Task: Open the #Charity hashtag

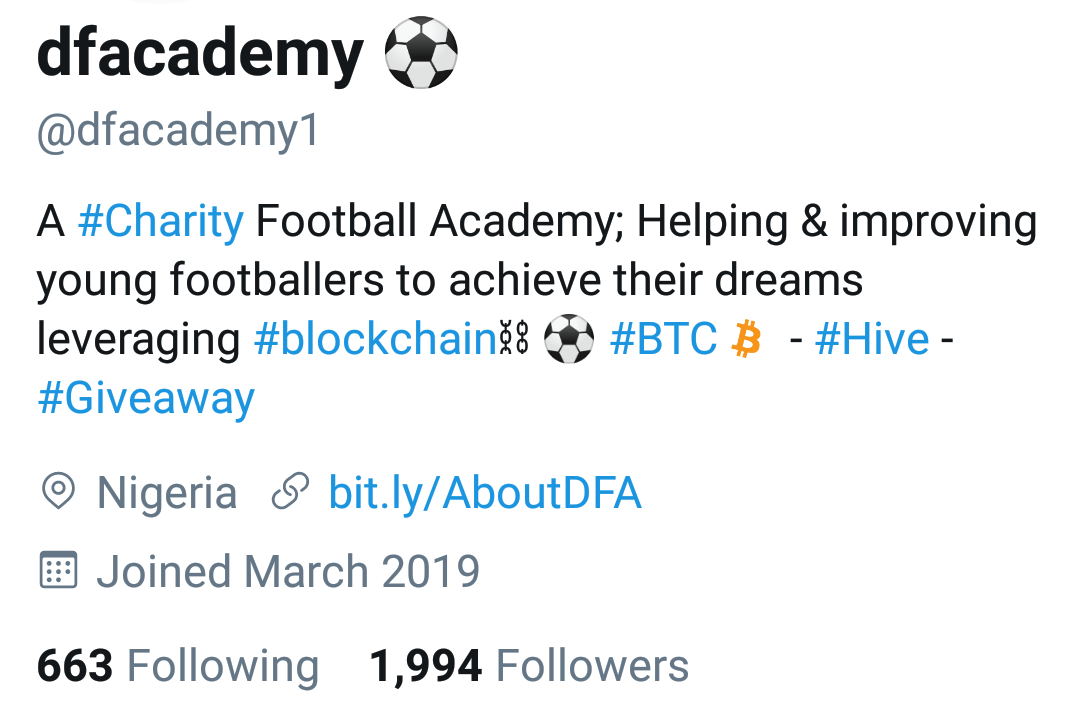Action: pyautogui.click(x=160, y=222)
